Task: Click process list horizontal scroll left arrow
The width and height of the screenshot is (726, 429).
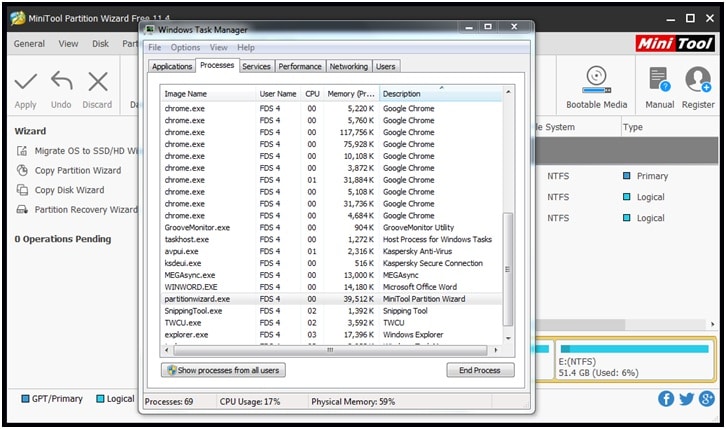Action: tap(167, 350)
